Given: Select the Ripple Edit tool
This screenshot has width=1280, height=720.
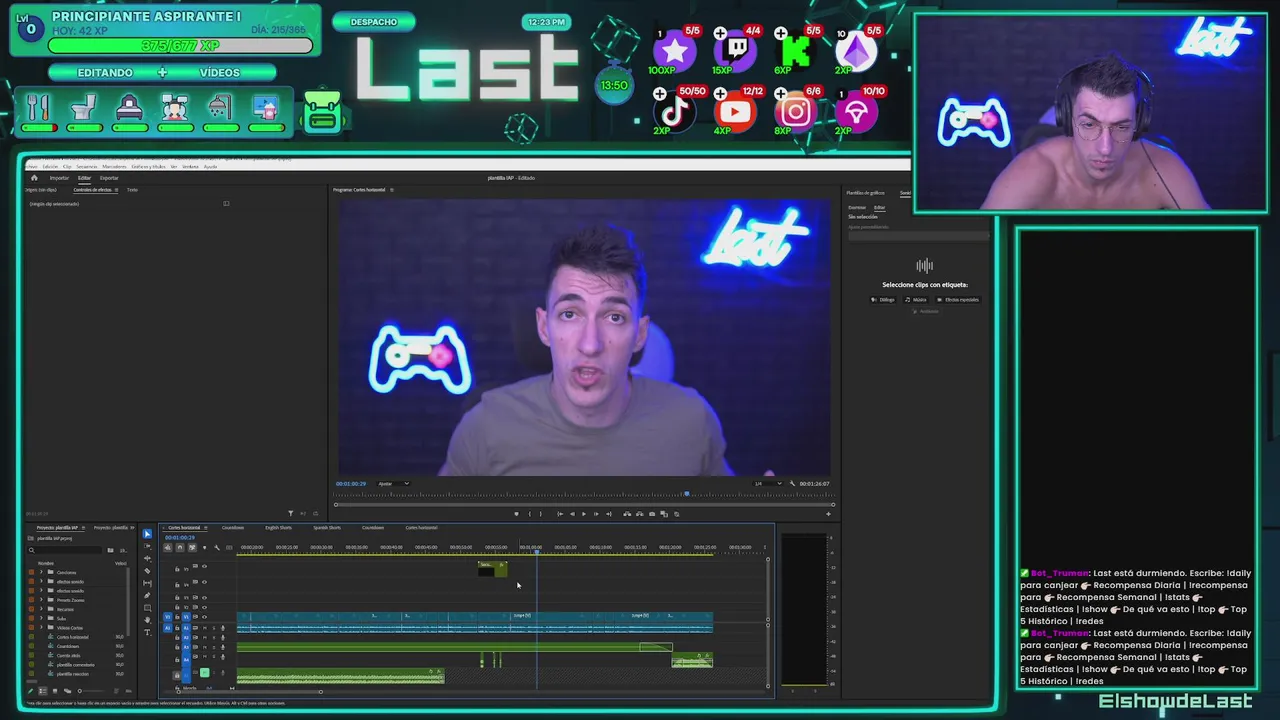Looking at the screenshot, I should [147, 558].
